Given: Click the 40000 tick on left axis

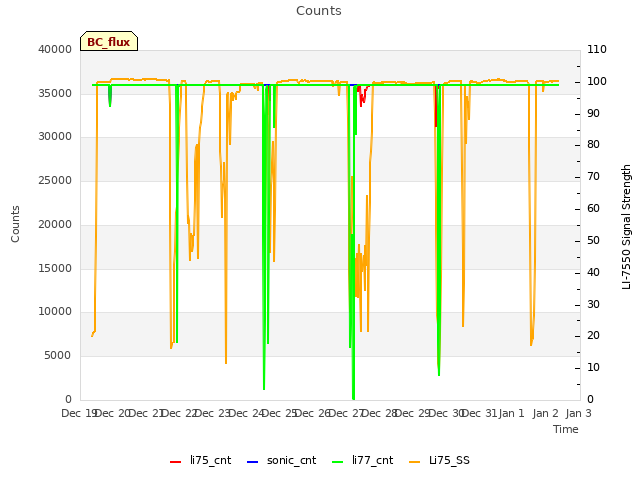Looking at the screenshot, I should (x=55, y=49).
